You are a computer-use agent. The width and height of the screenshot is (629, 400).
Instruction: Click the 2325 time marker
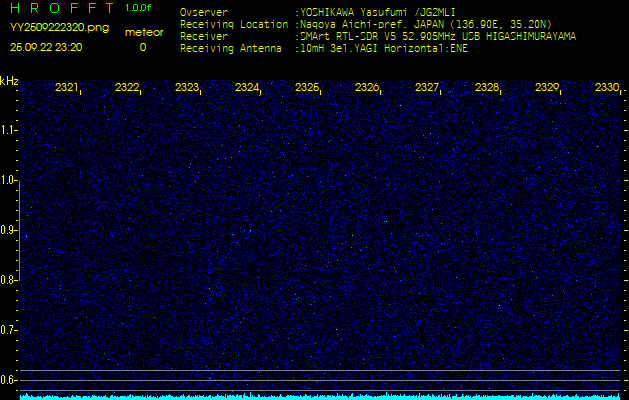pos(307,88)
